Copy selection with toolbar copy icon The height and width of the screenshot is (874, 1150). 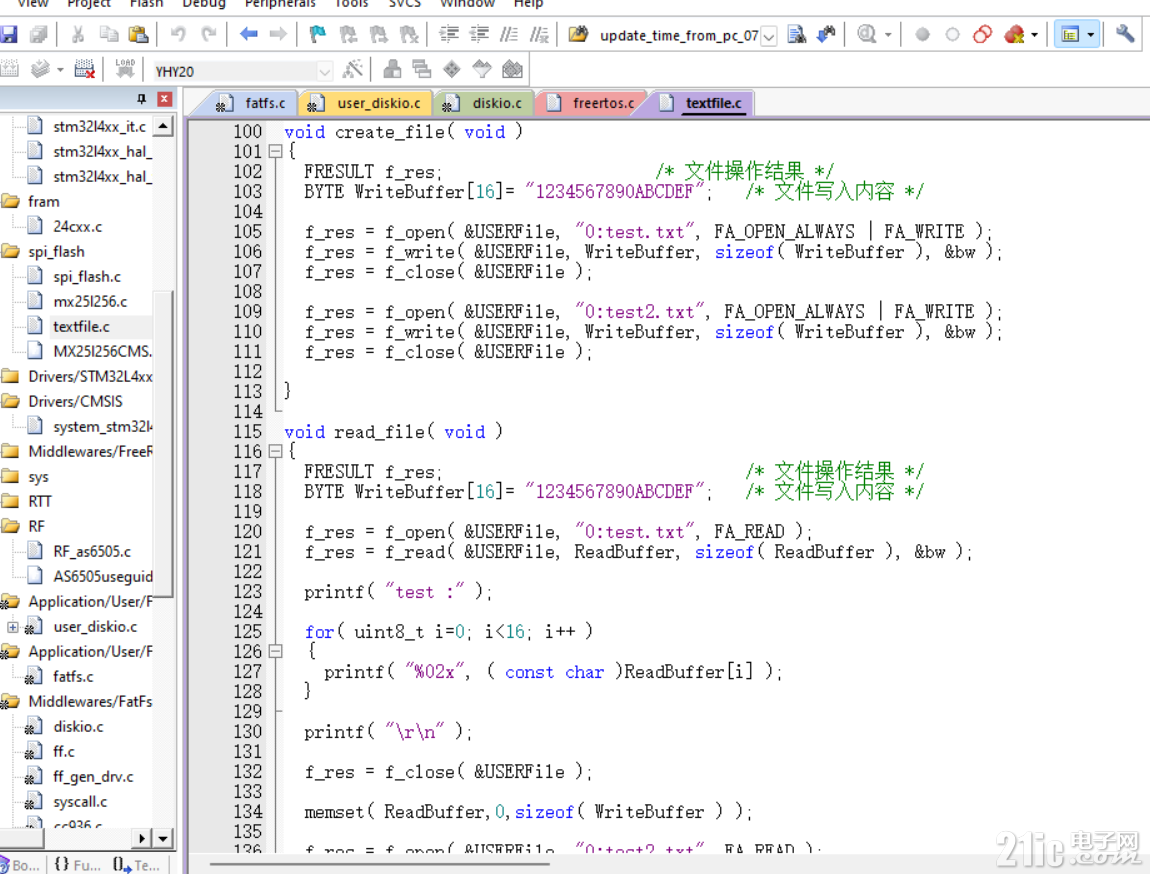point(109,34)
